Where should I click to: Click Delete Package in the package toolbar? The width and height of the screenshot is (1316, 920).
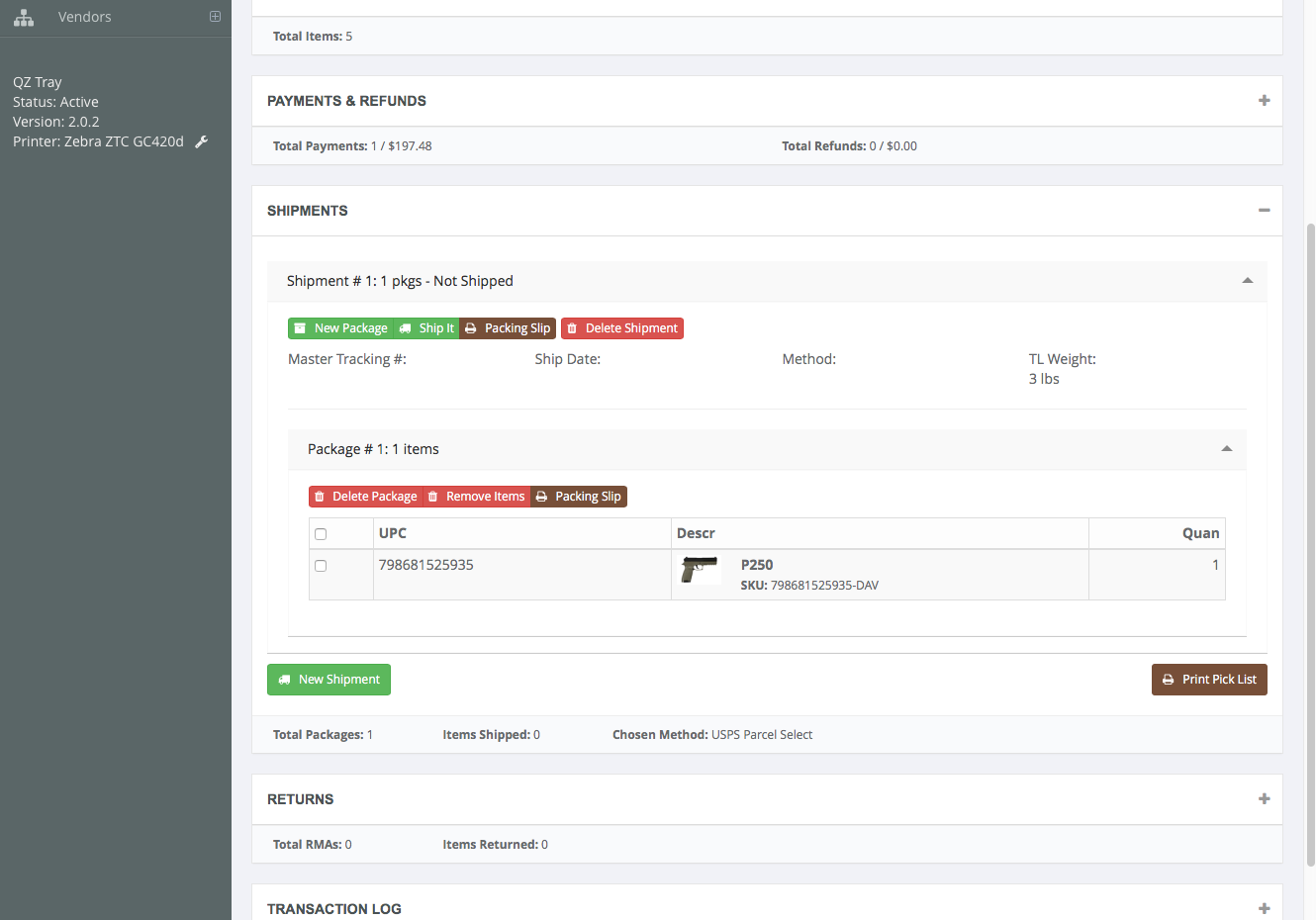365,497
